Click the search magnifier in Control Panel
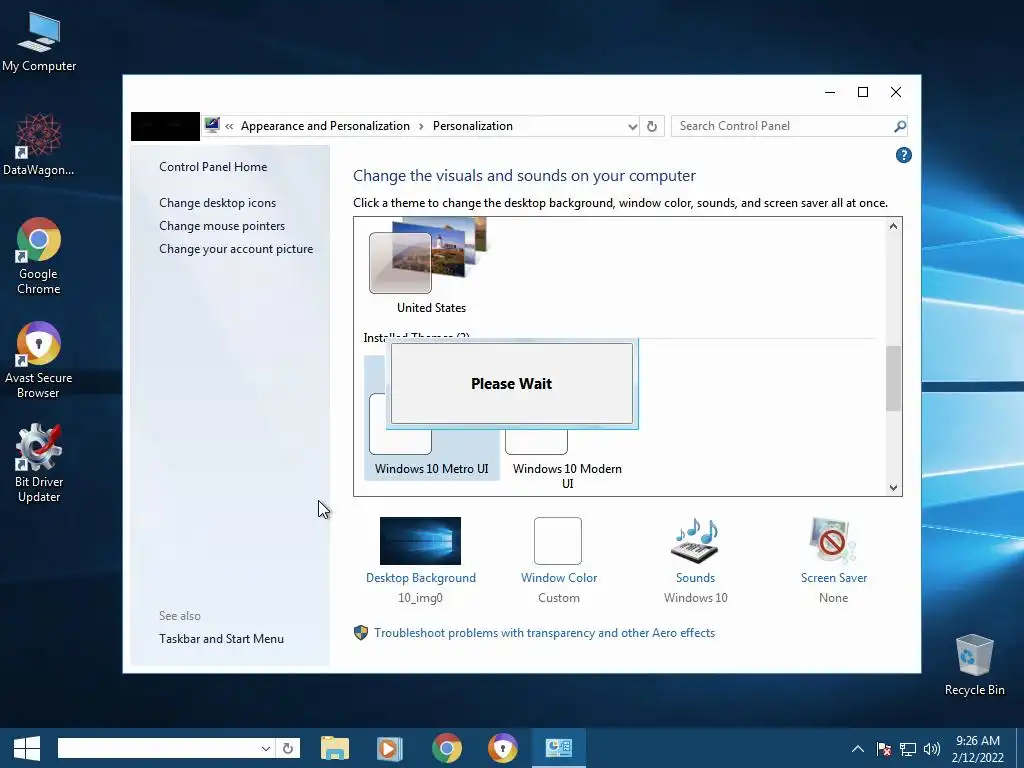This screenshot has width=1024, height=768. pos(900,126)
